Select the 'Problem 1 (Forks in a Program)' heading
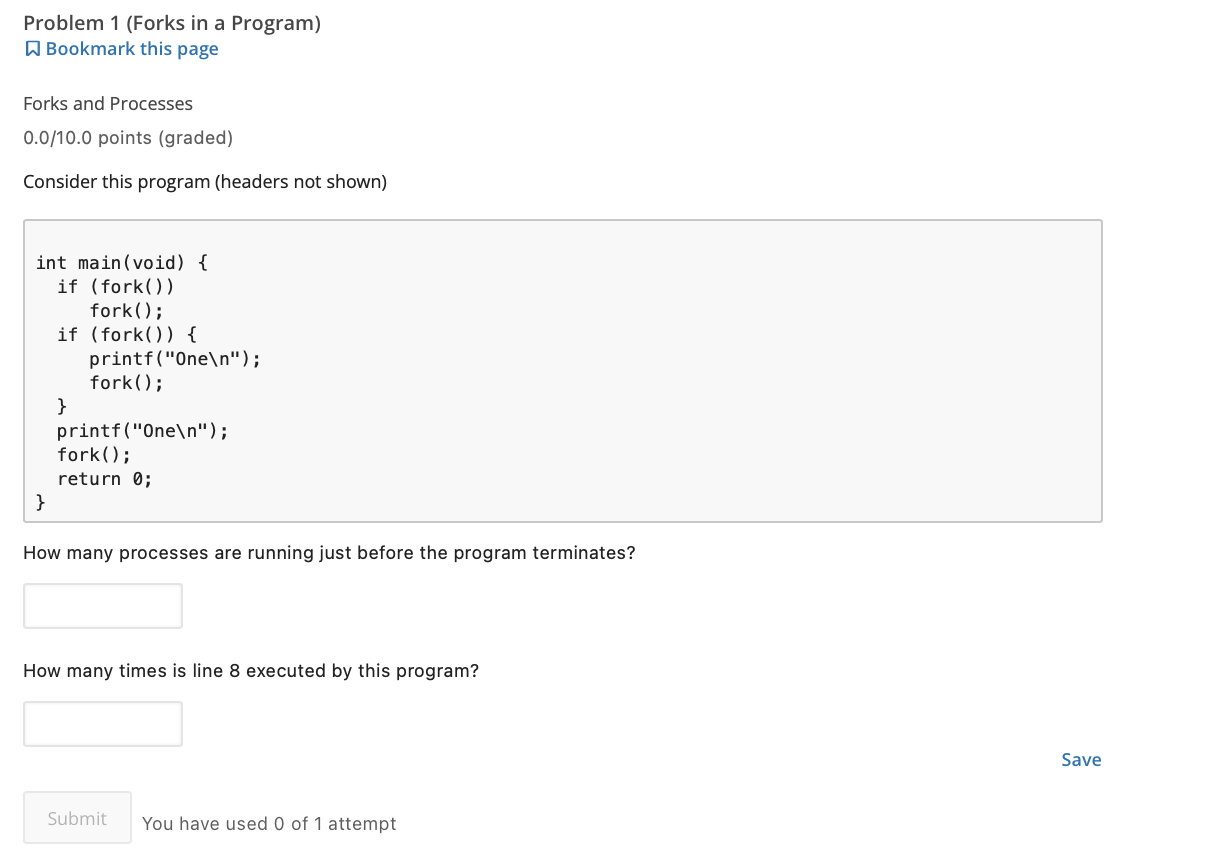 (x=172, y=23)
